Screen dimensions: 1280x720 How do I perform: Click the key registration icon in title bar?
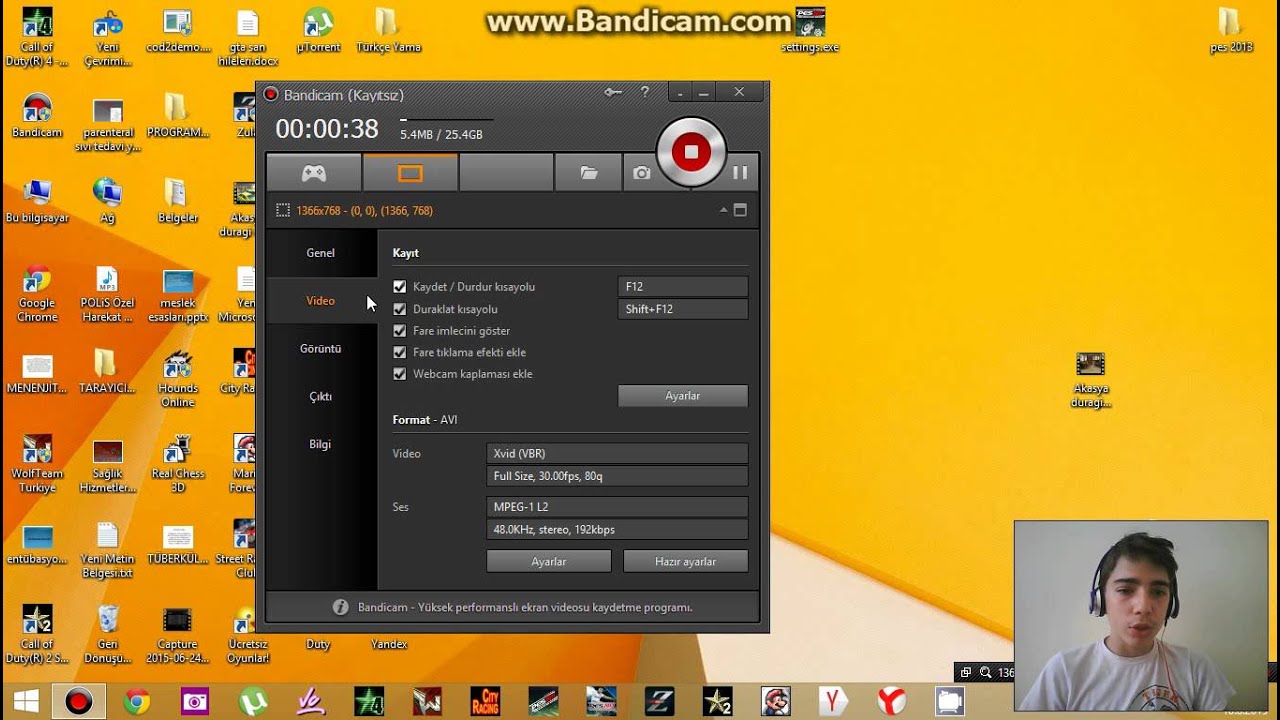tap(613, 92)
